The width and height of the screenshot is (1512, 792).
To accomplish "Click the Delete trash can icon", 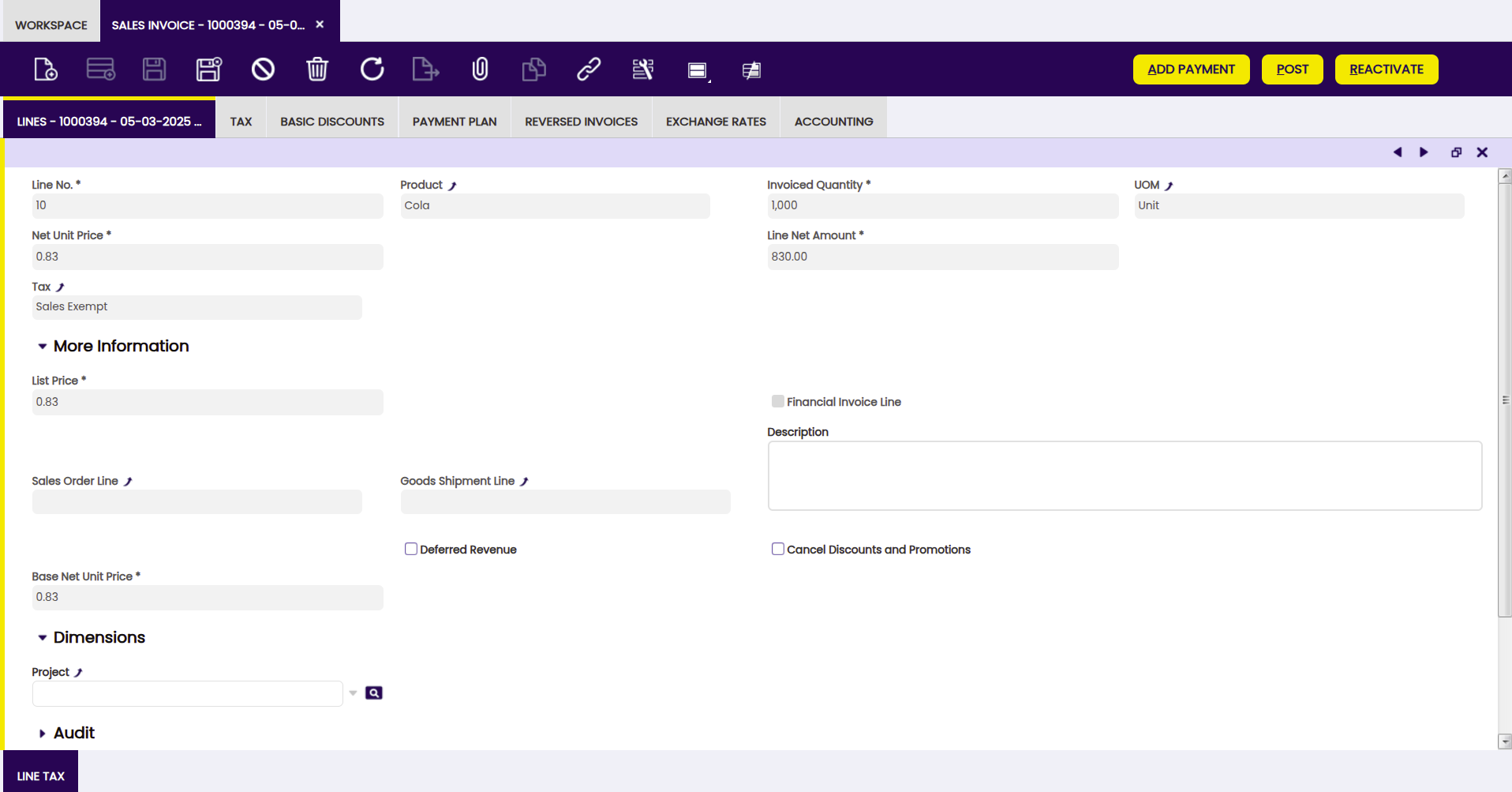I will [x=317, y=69].
